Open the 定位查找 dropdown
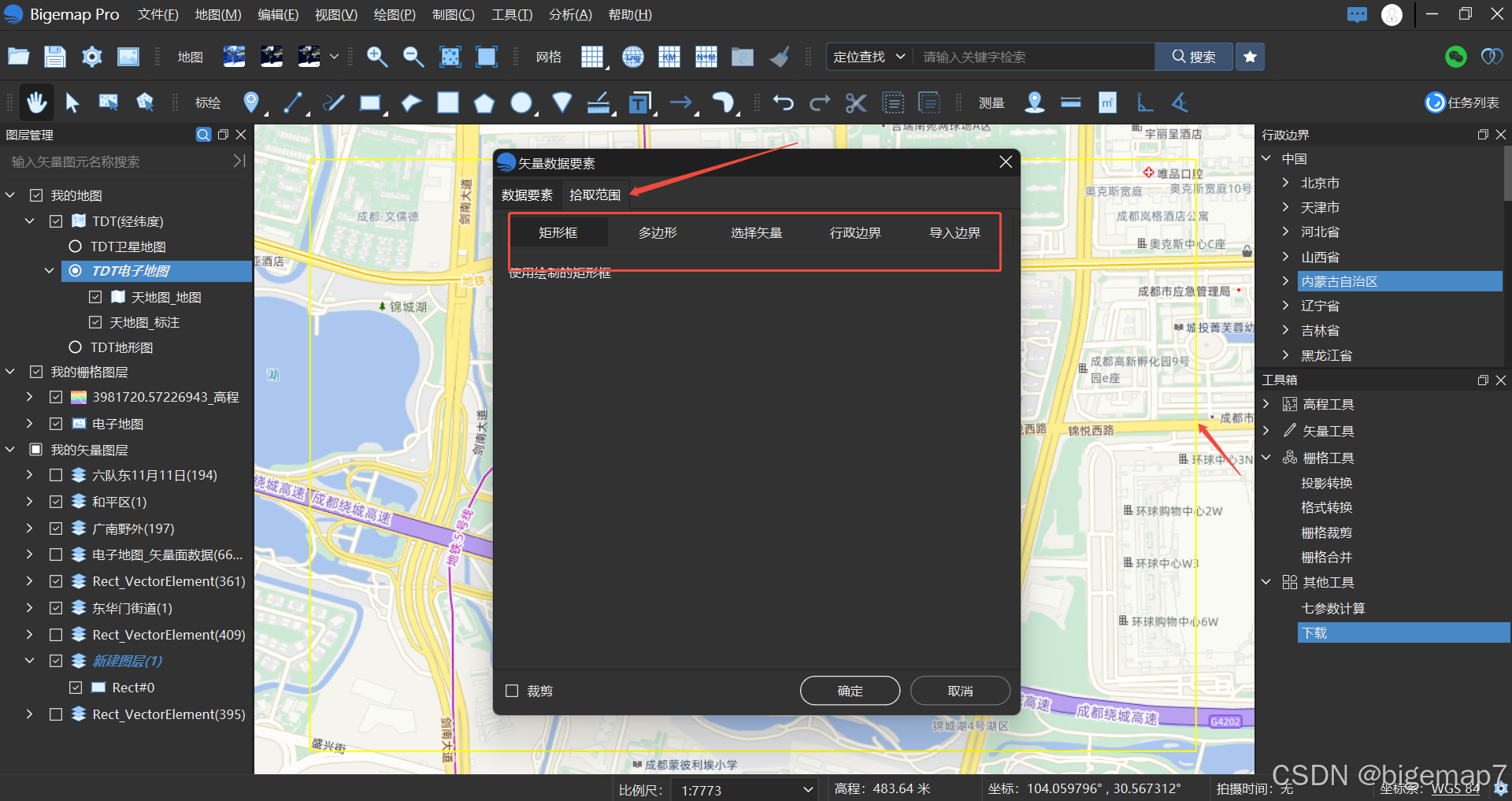The width and height of the screenshot is (1512, 801). 869,57
